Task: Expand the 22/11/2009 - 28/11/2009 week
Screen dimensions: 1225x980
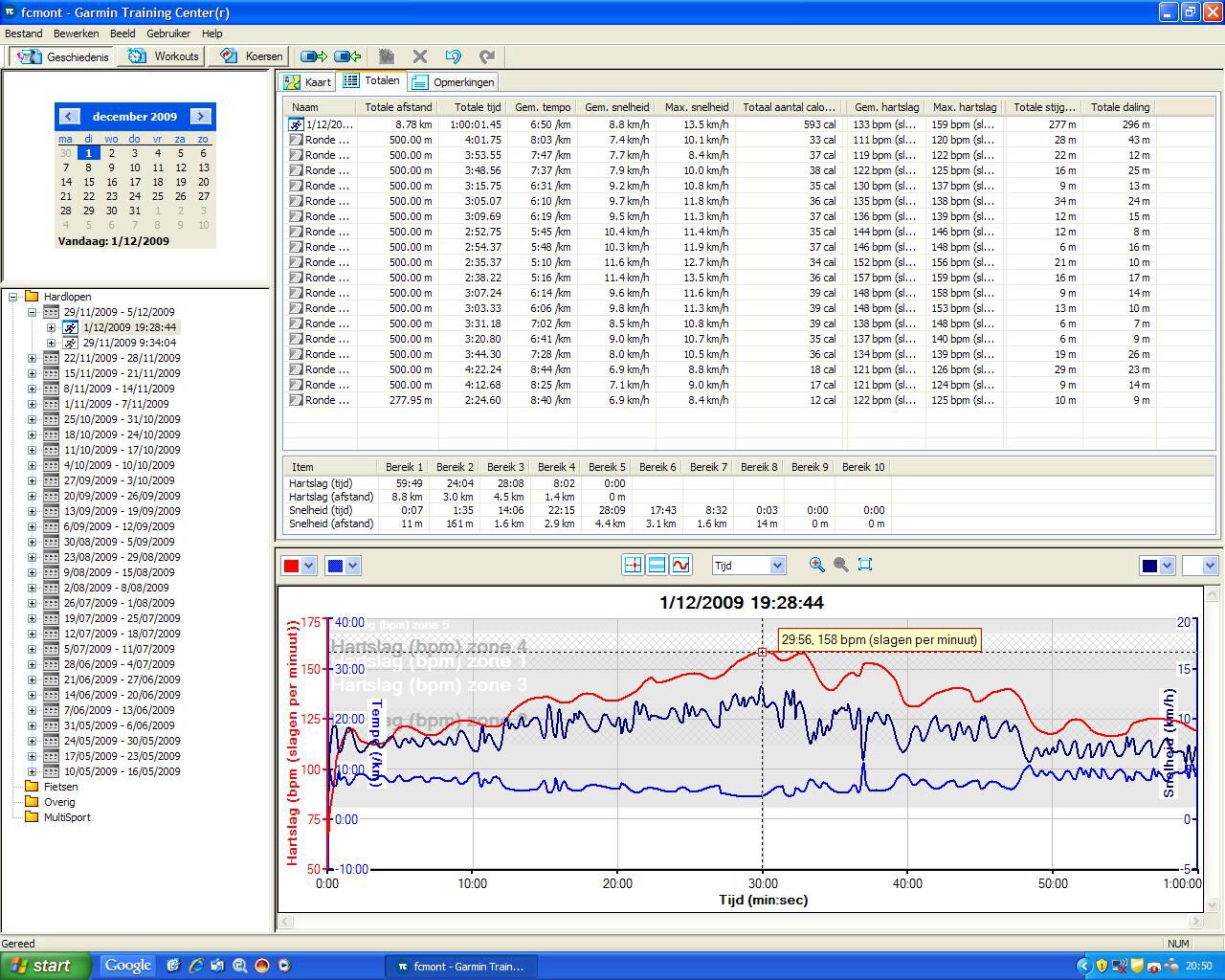Action: click(x=32, y=358)
